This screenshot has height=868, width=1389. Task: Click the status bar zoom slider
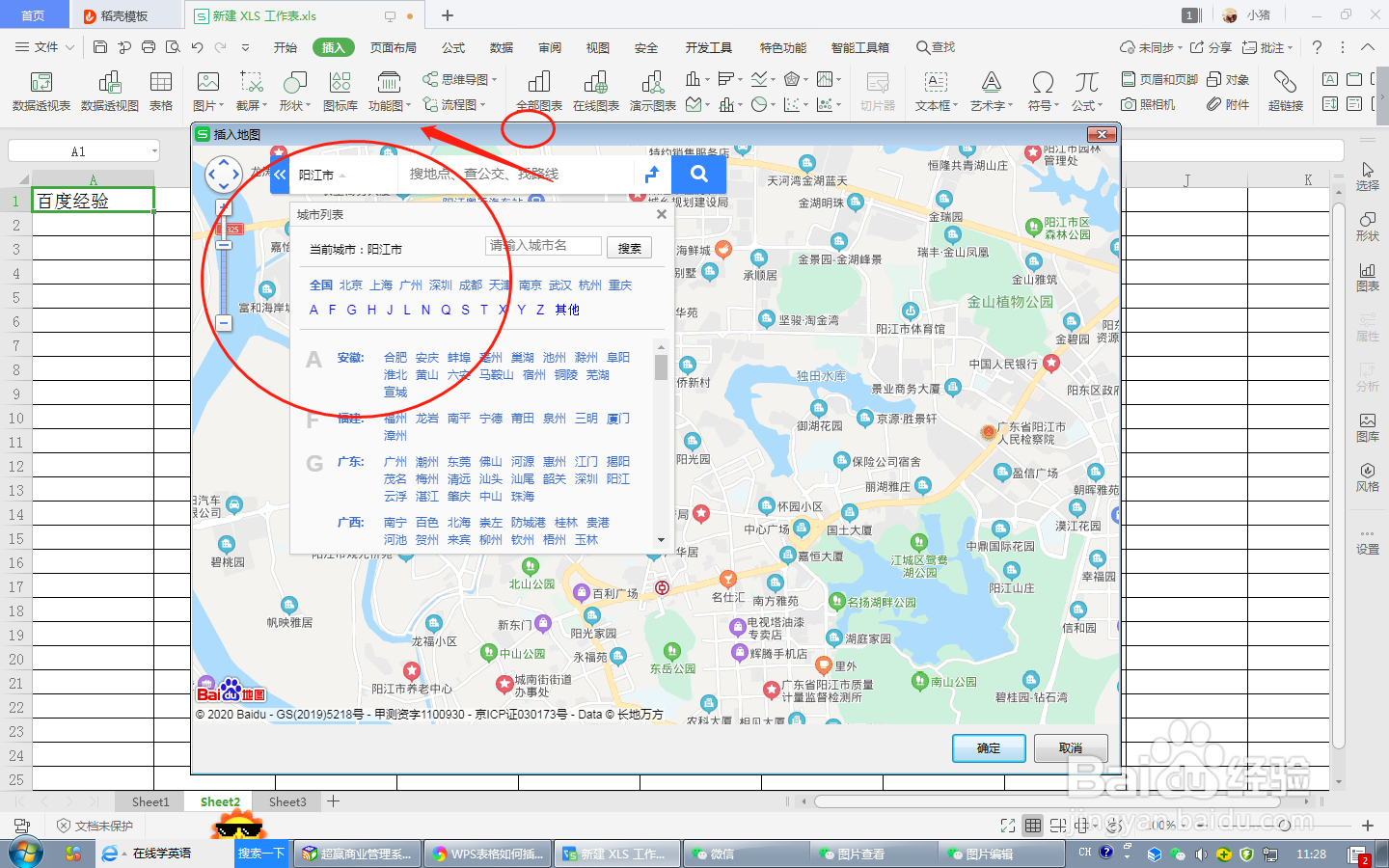pos(1284,826)
